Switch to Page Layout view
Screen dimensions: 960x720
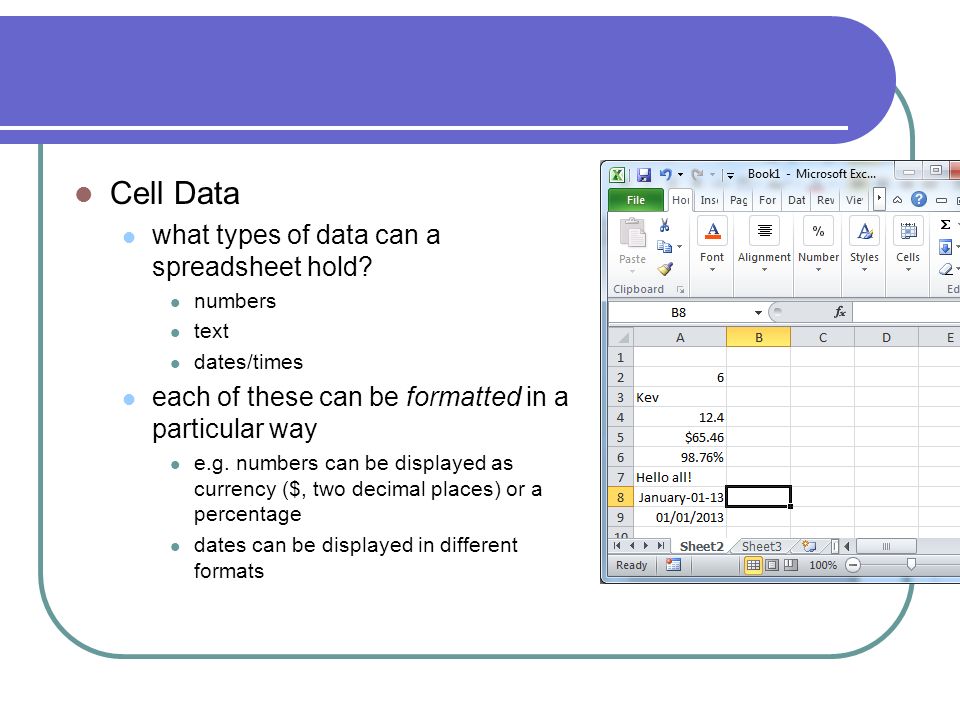773,564
